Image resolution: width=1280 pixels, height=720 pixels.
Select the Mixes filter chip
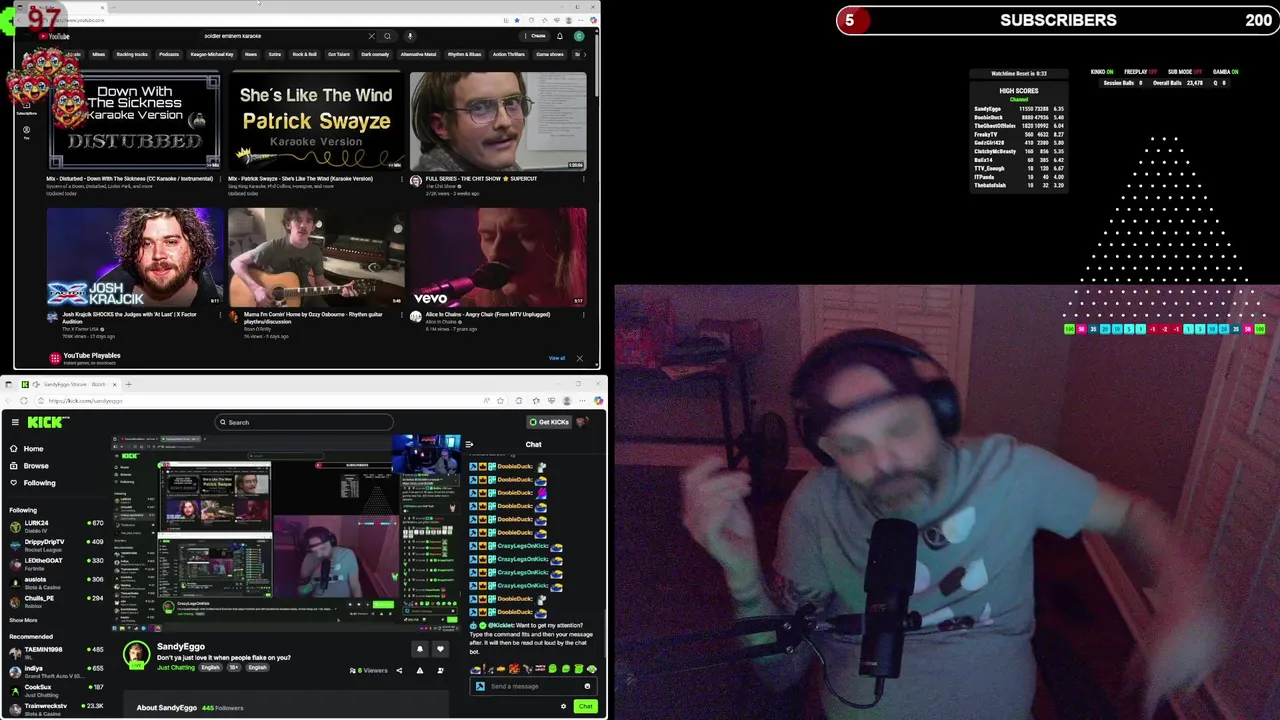click(99, 54)
